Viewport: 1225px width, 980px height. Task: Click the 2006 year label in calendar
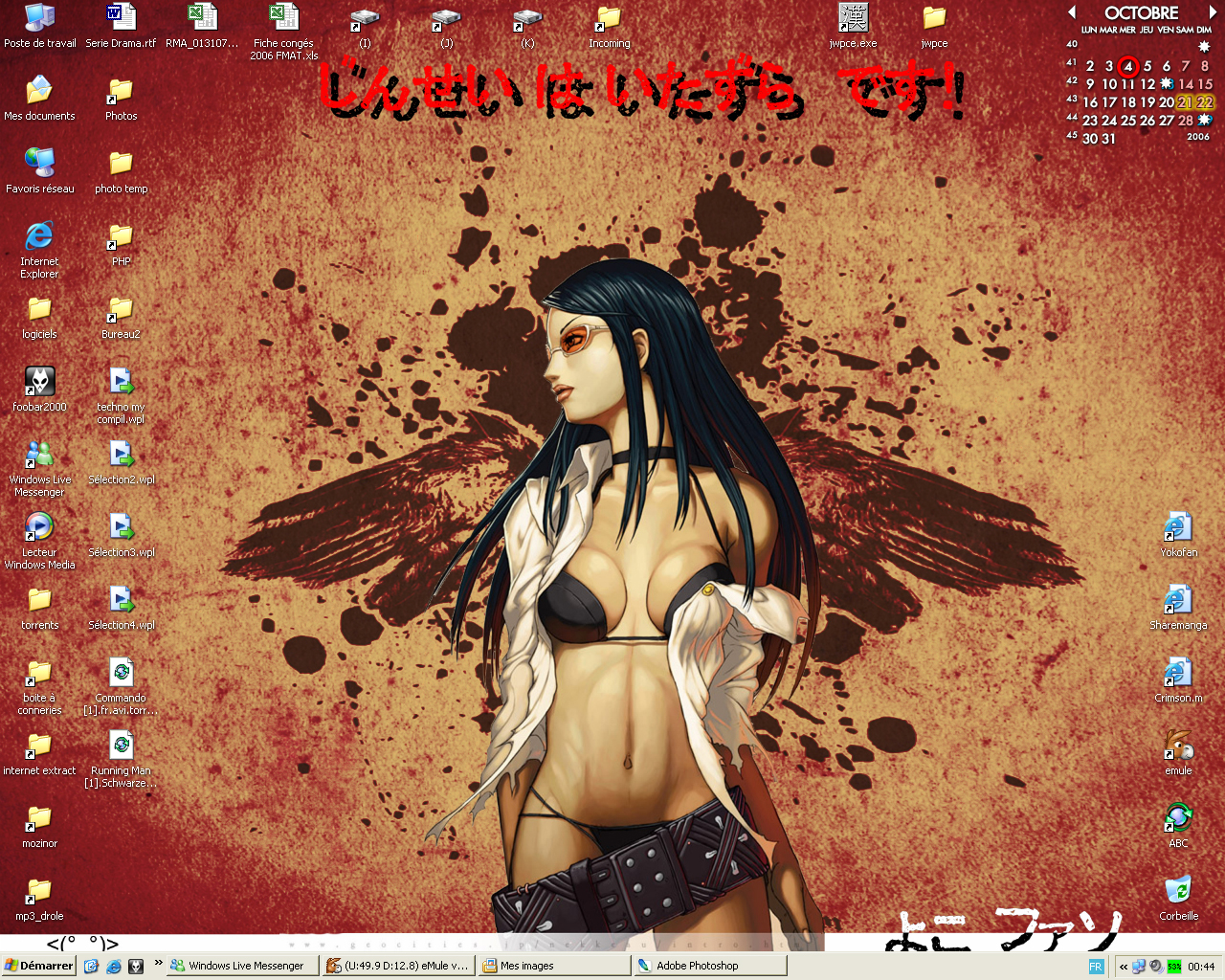coord(1198,137)
